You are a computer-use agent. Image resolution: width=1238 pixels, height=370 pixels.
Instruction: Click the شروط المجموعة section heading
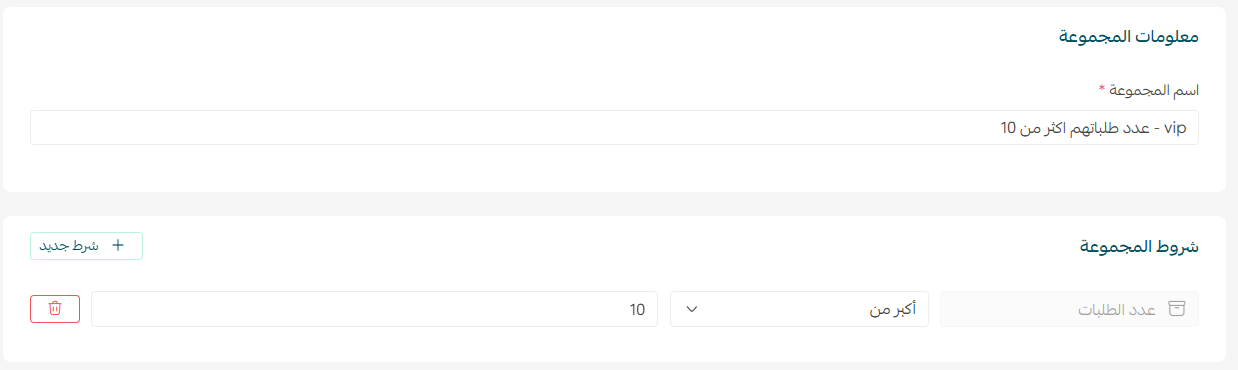tap(1139, 246)
